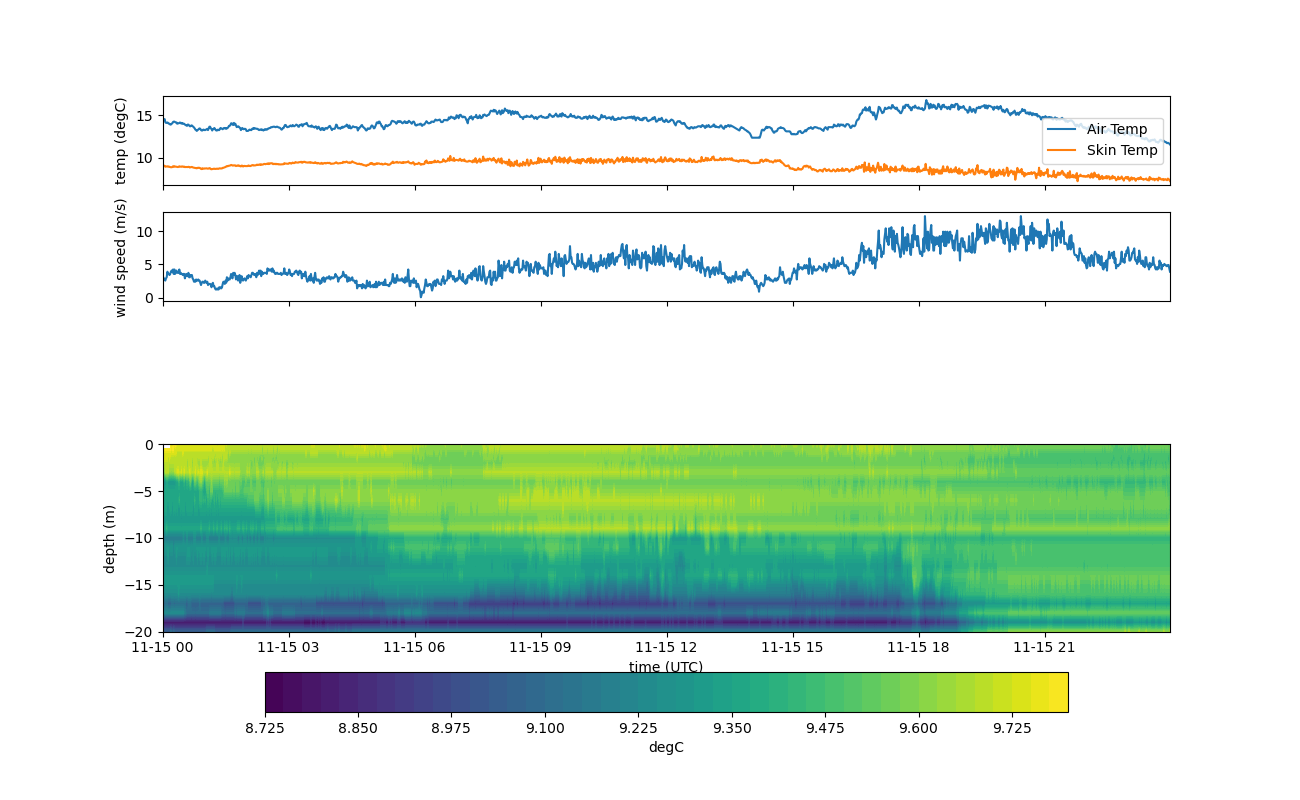This screenshot has height=800, width=1300.
Task: Click the 8.725 colorbar tick label
Action: pyautogui.click(x=265, y=728)
